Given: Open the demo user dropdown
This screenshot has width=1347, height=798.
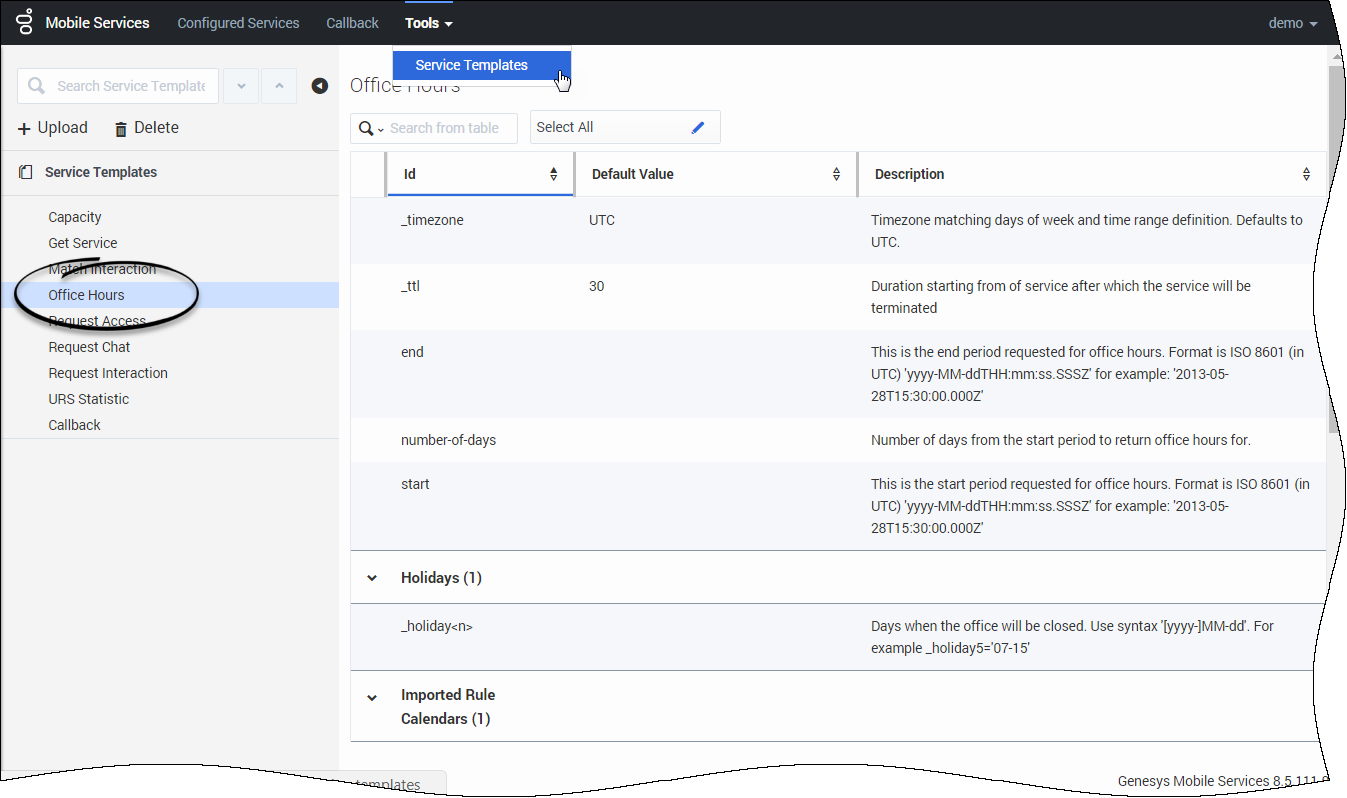Looking at the screenshot, I should (x=1292, y=23).
